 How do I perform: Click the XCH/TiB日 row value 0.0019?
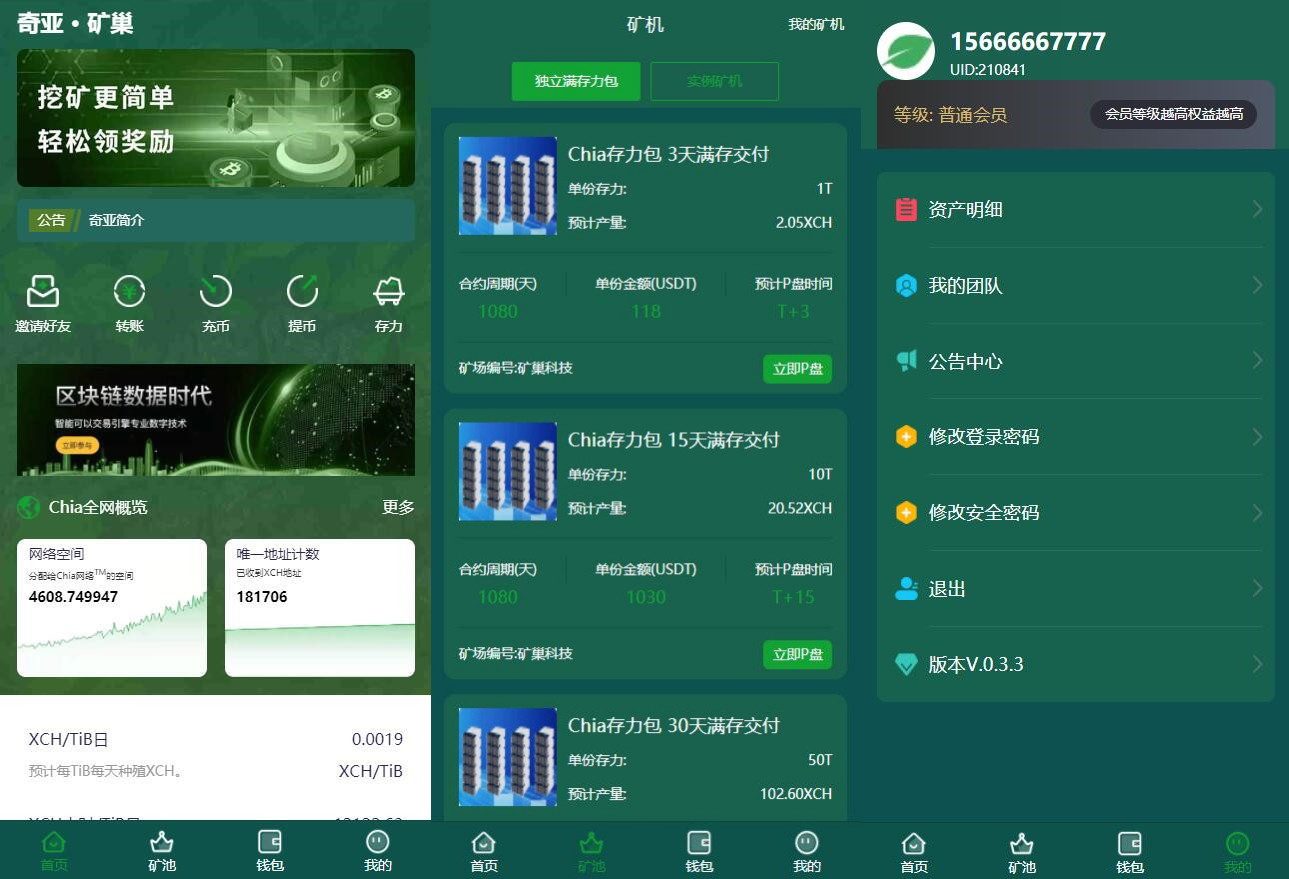click(377, 740)
